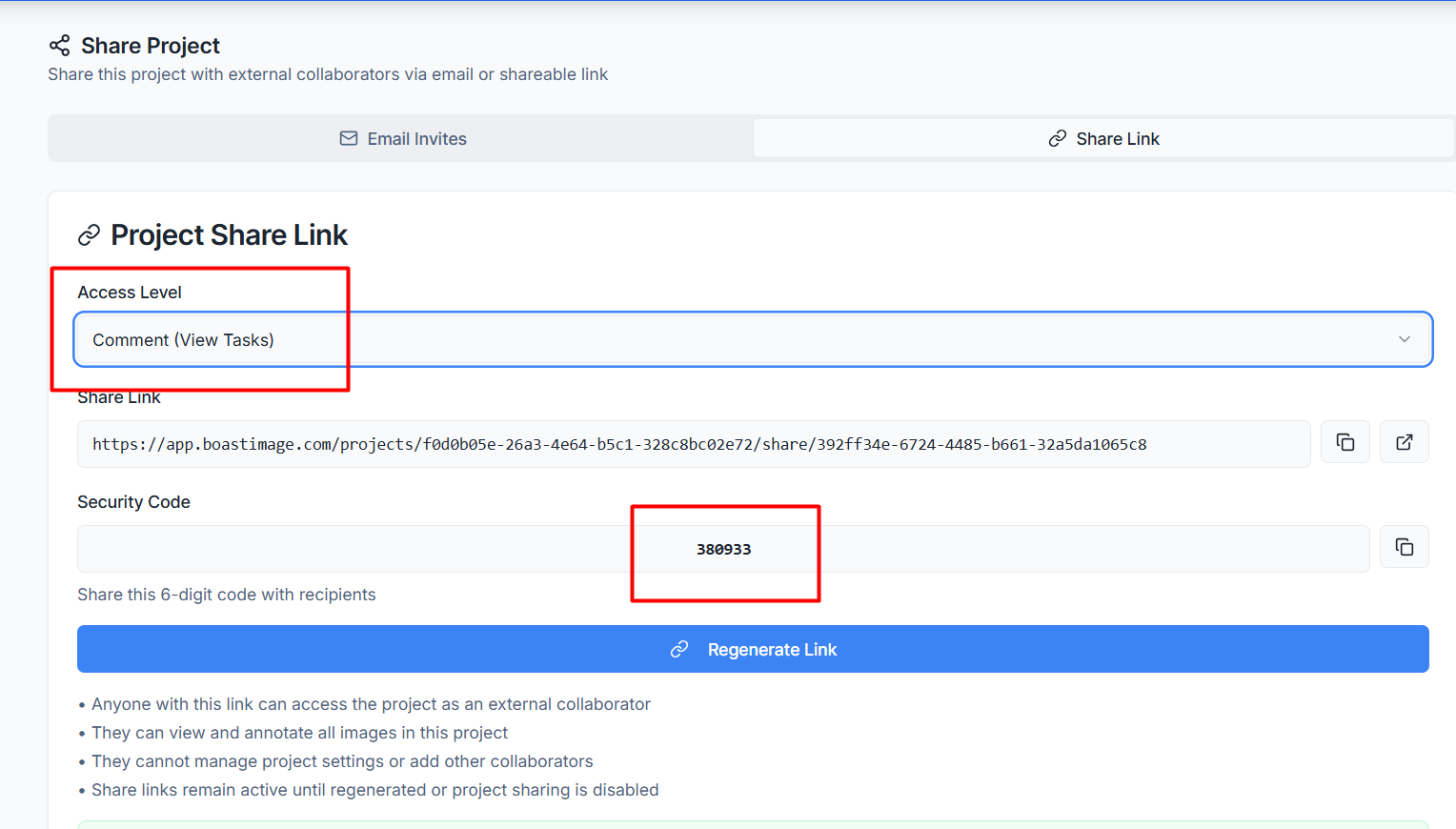Click the Access Level label
The height and width of the screenshot is (829, 1456).
130,293
